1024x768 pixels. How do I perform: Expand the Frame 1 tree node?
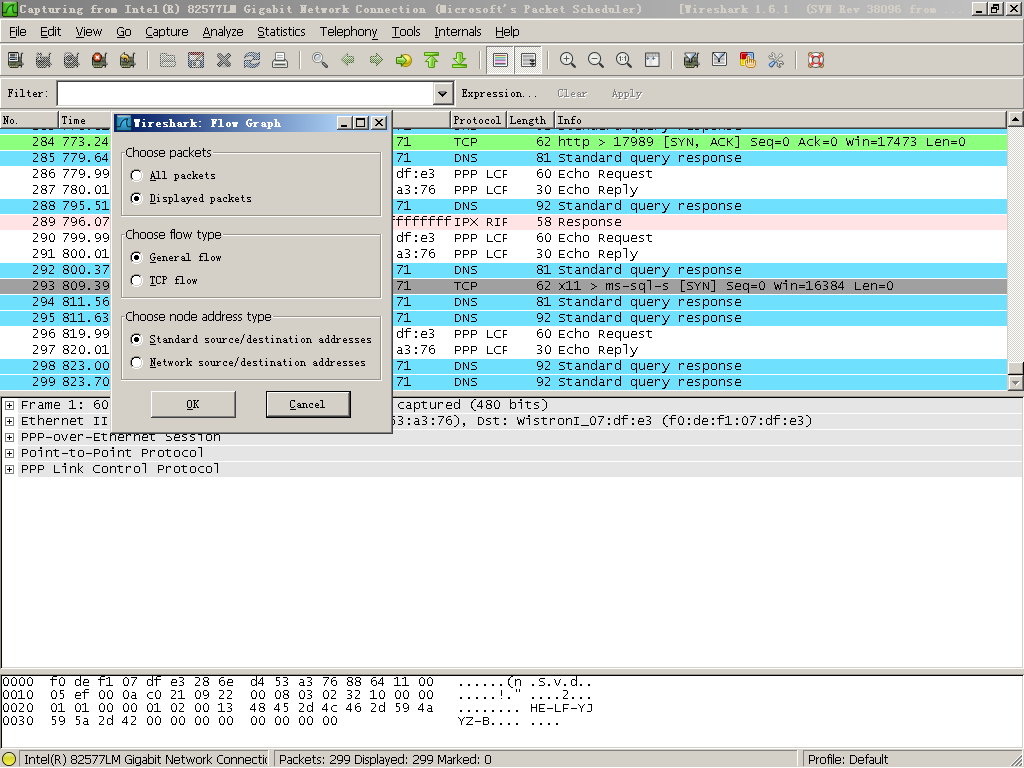(9, 406)
